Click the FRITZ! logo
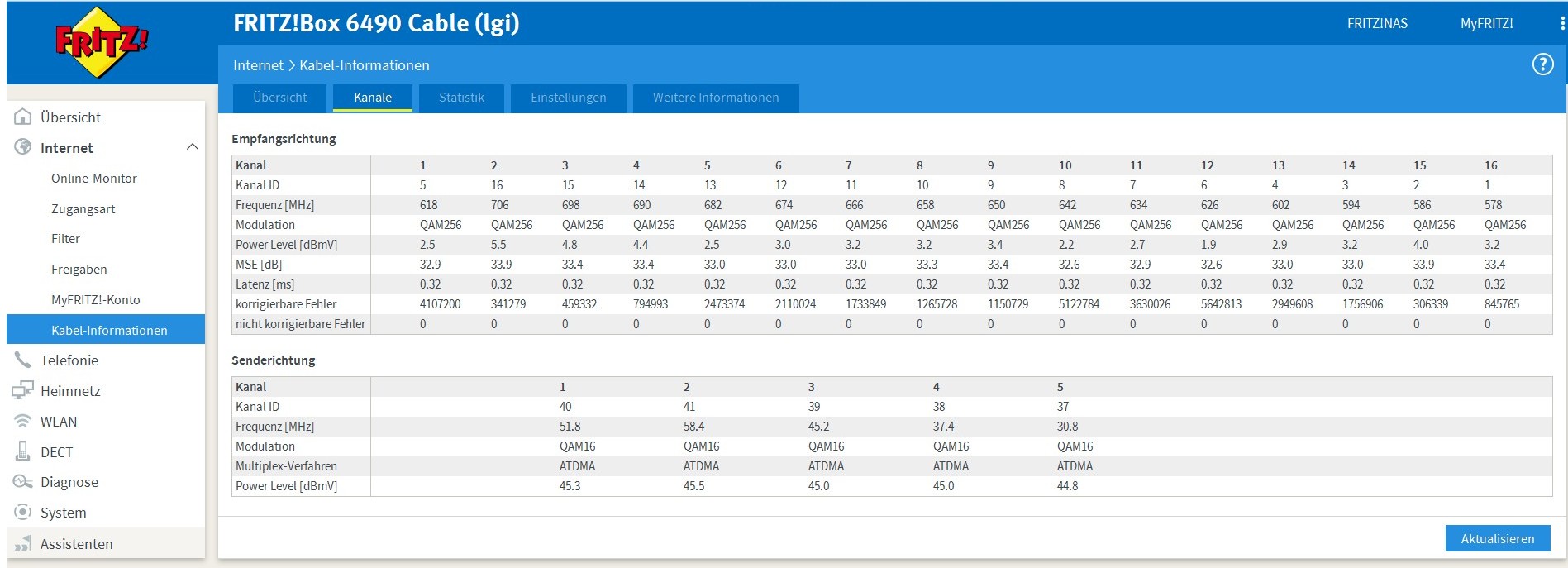This screenshot has width=1568, height=568. [x=102, y=42]
